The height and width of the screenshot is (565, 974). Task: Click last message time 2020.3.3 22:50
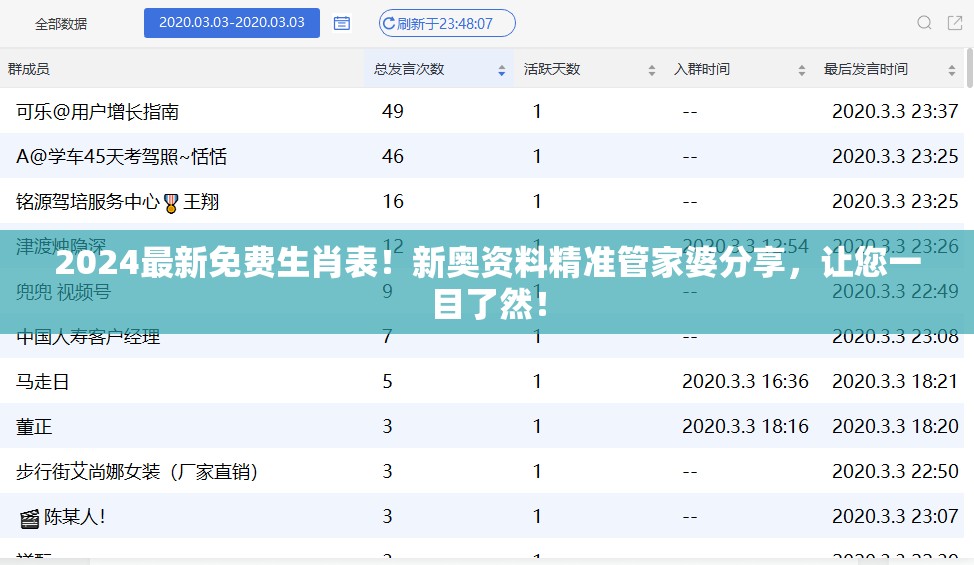click(x=895, y=471)
